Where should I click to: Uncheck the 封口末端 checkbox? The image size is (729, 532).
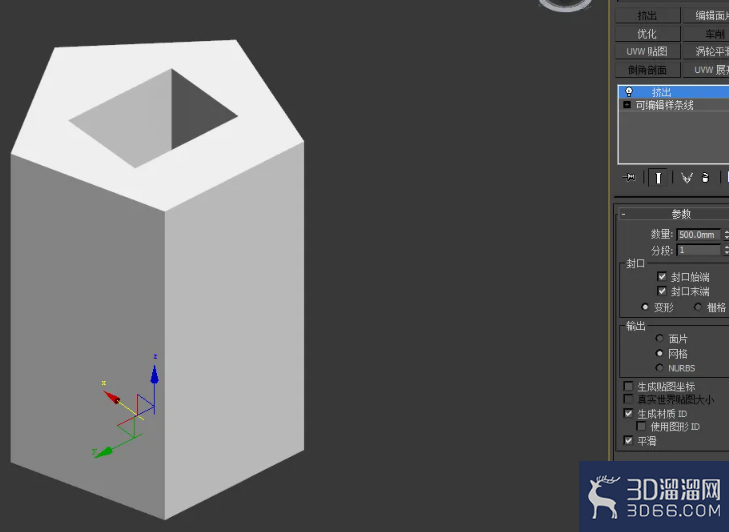pos(662,291)
